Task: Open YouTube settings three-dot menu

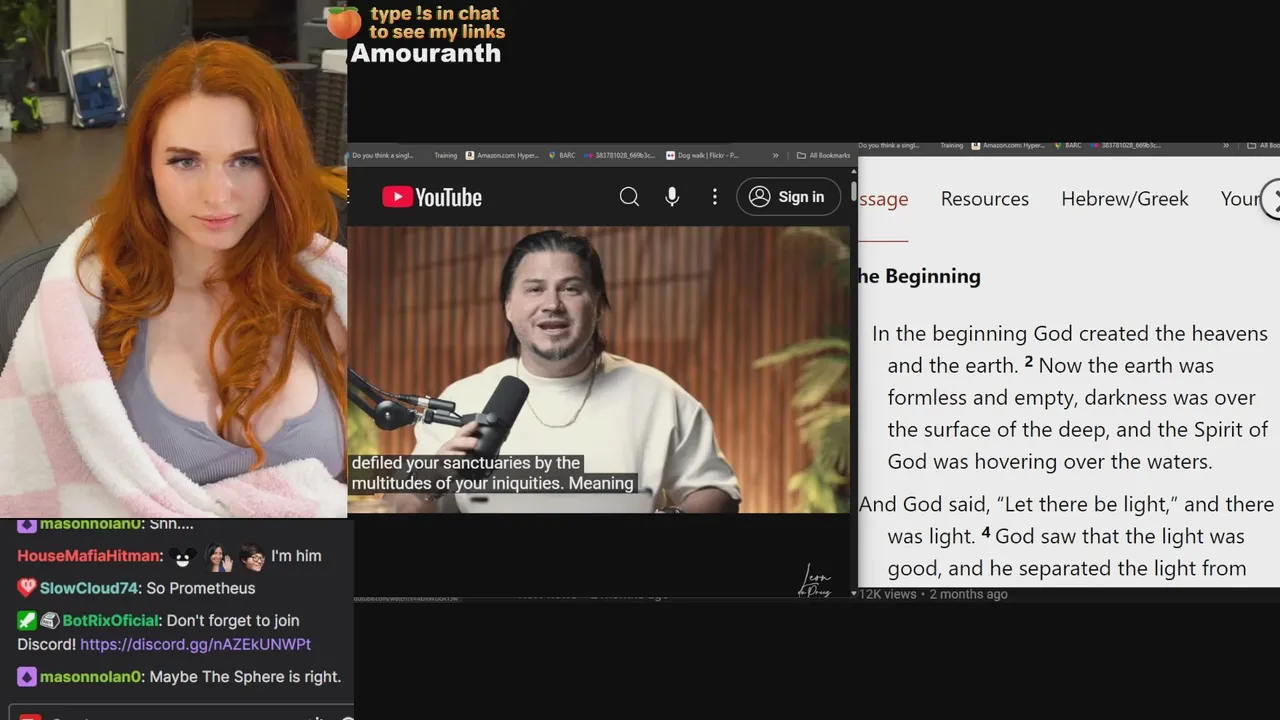Action: point(714,197)
